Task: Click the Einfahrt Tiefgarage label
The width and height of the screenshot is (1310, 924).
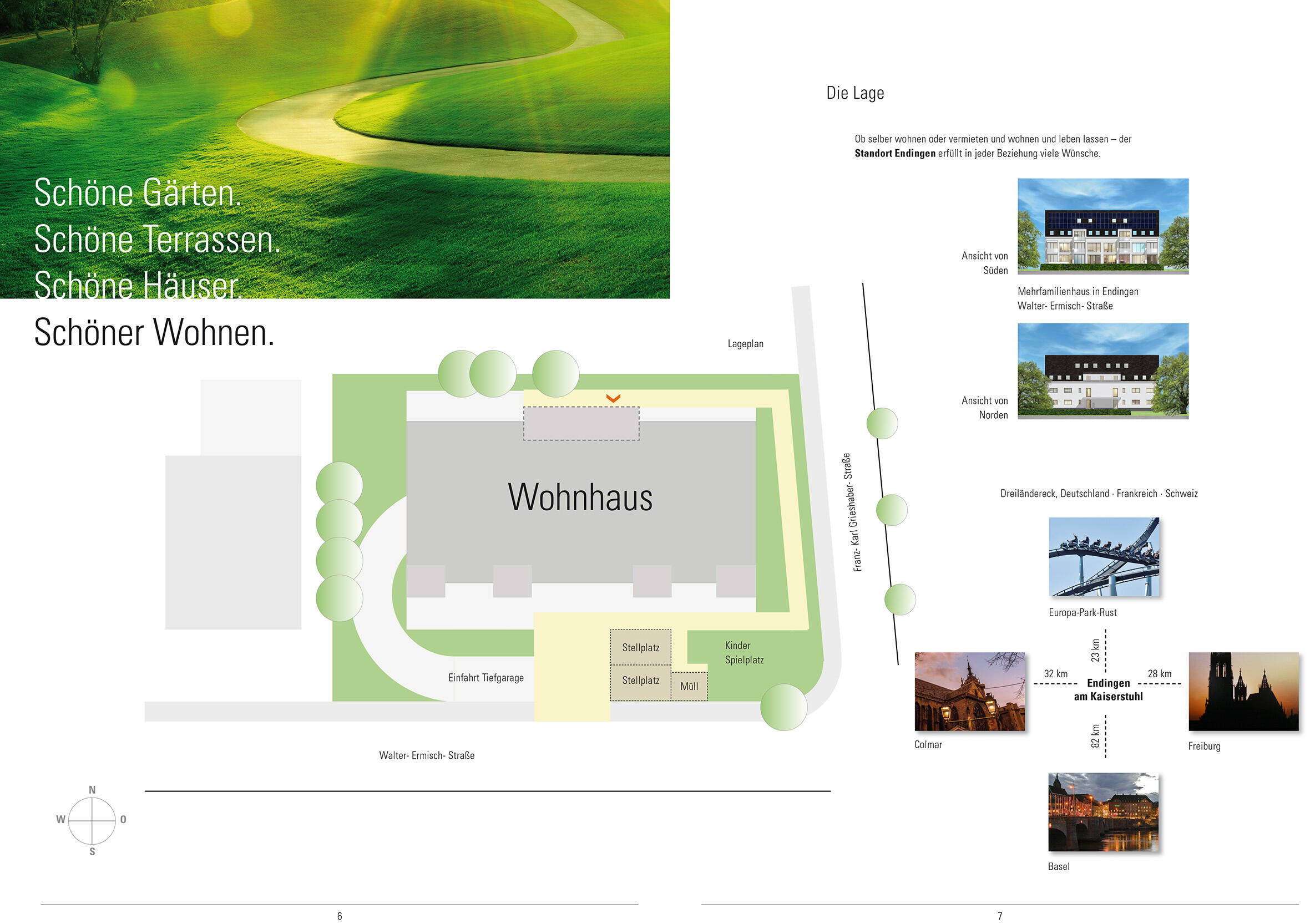Action: [485, 678]
